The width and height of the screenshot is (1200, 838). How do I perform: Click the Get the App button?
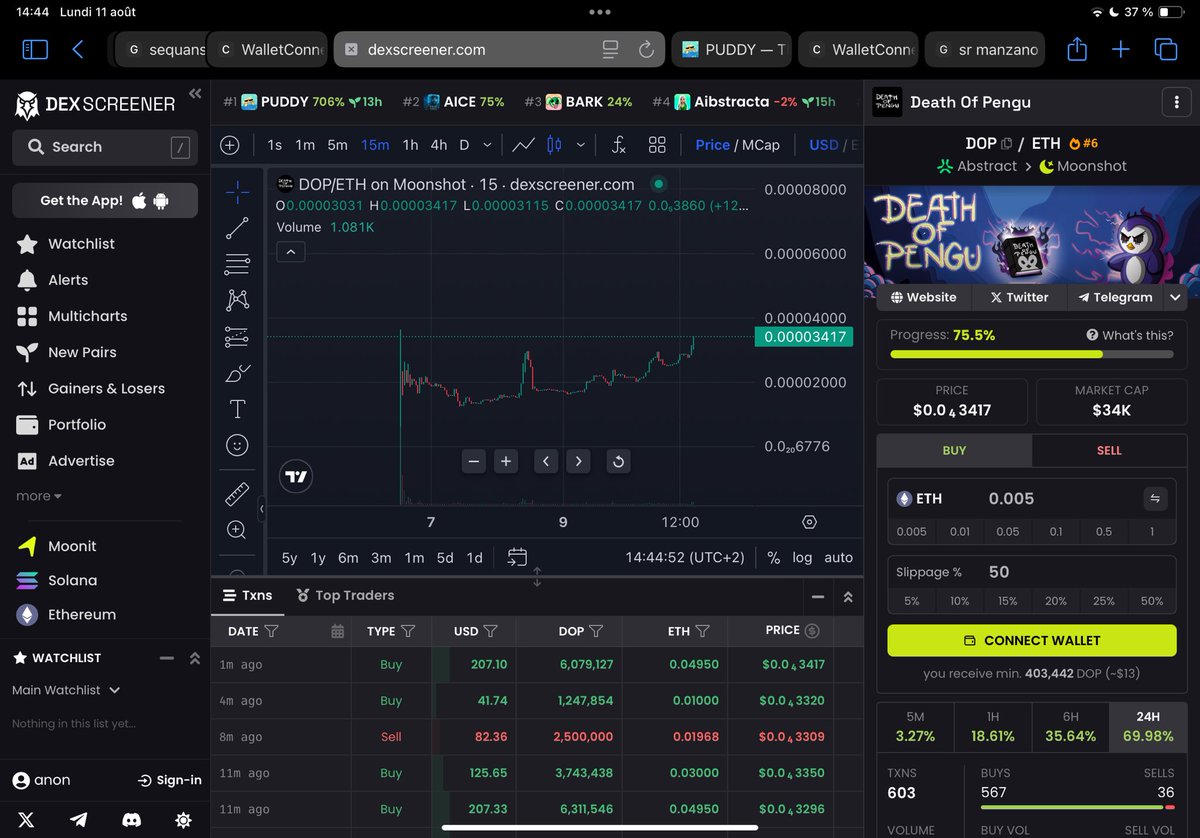105,200
